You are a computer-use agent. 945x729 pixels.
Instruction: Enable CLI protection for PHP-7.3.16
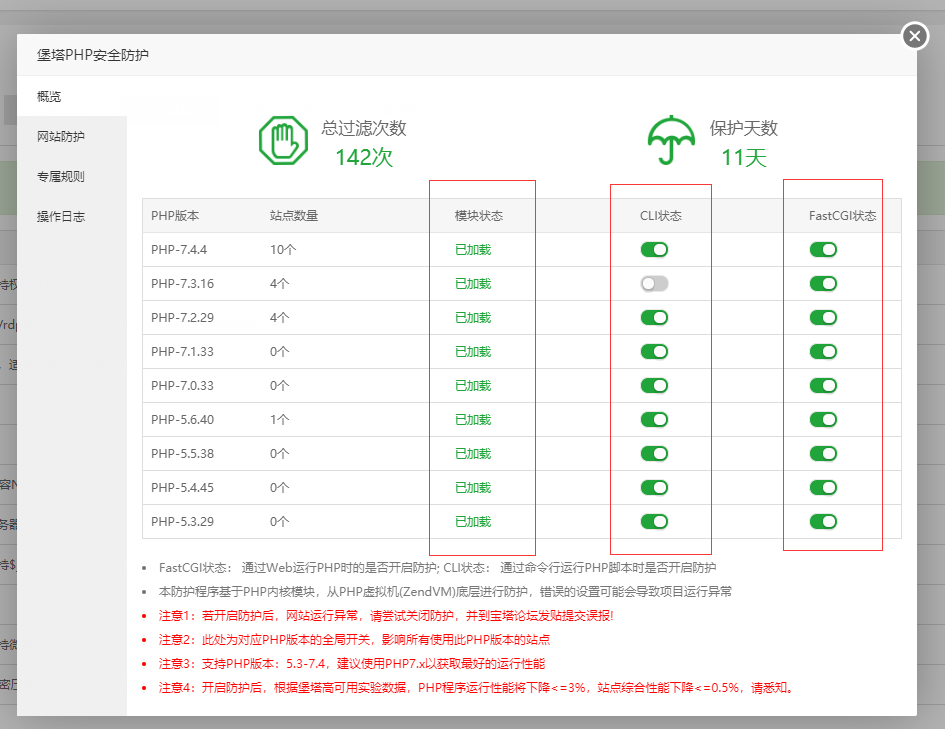[654, 284]
